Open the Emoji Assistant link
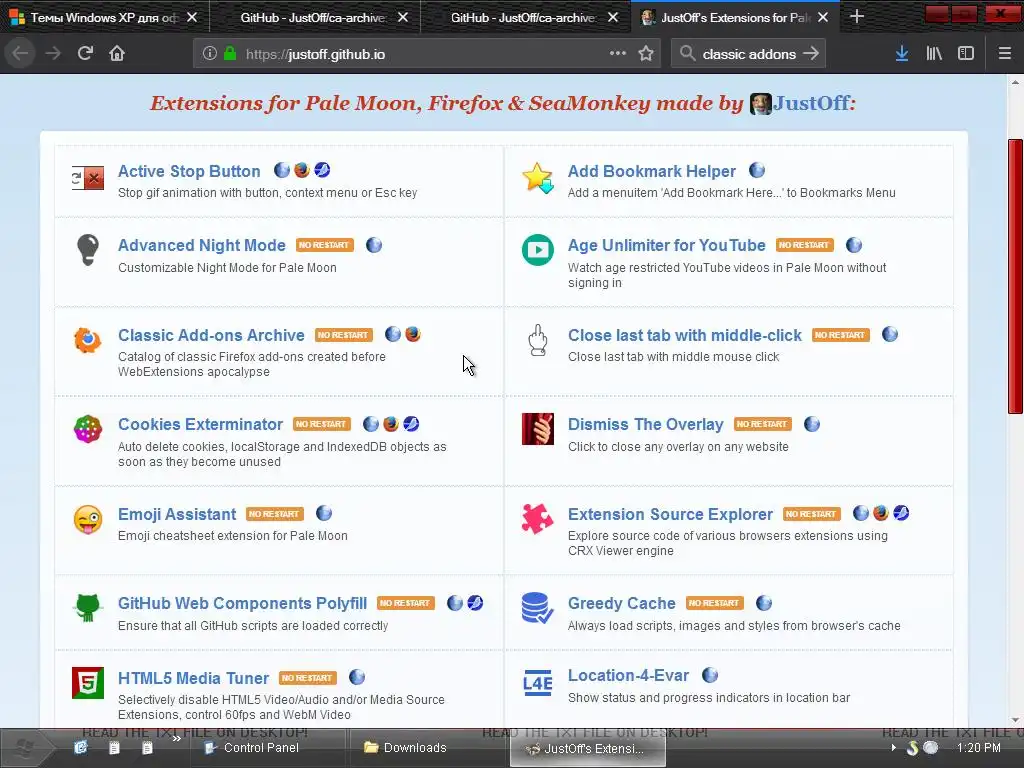The width and height of the screenshot is (1024, 768). 176,514
